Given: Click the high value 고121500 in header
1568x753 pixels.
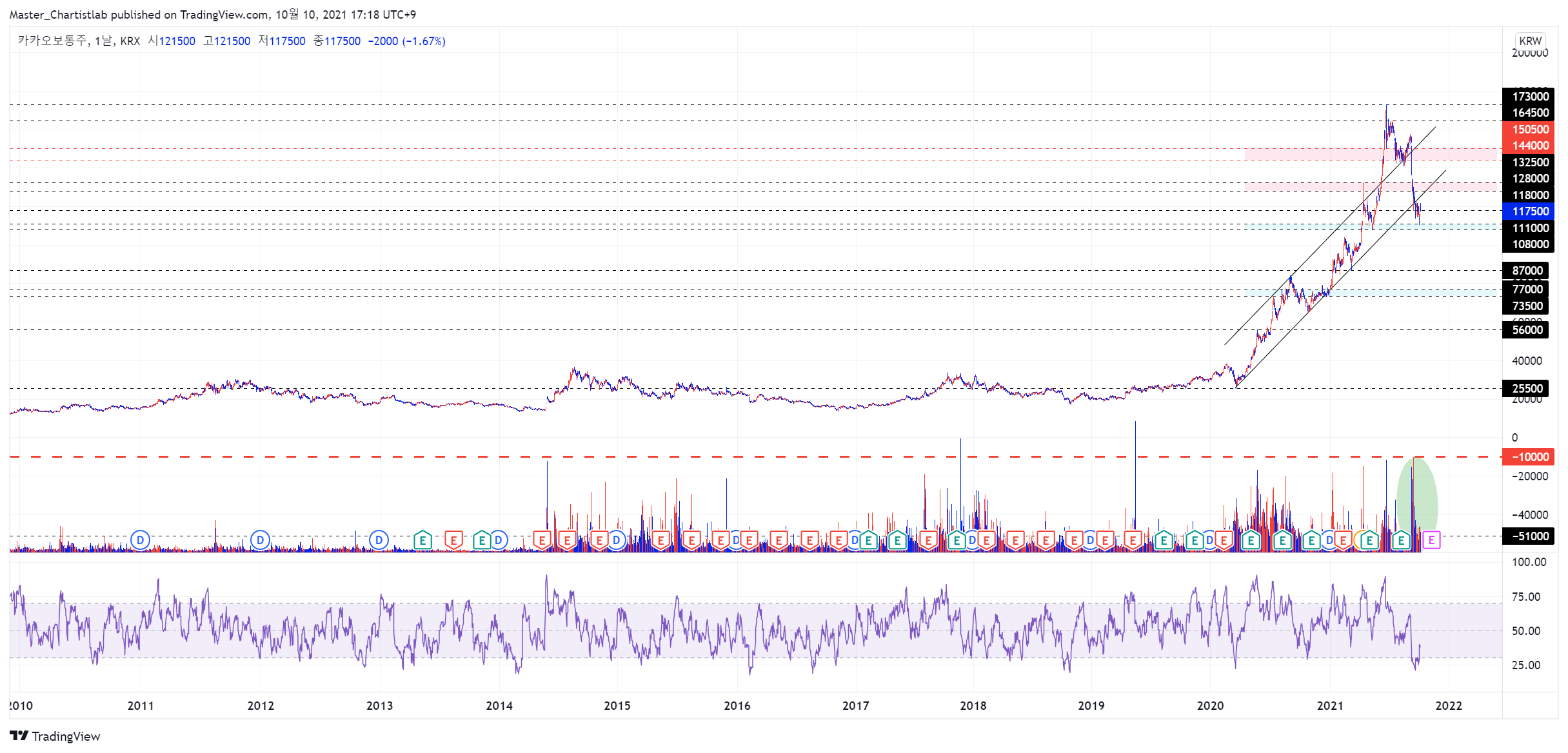Looking at the screenshot, I should [x=227, y=41].
